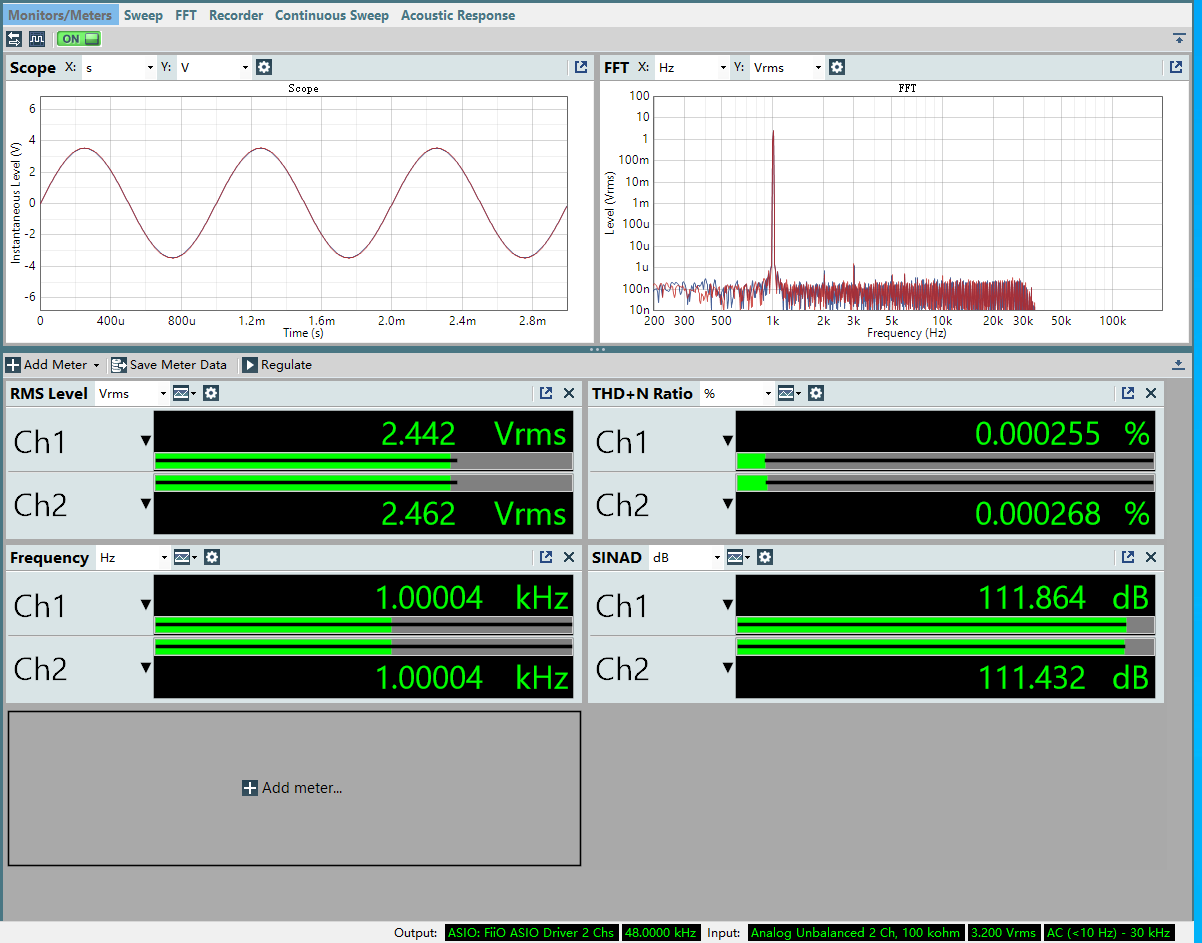Expand Ch2 arrow in Frequency meter

146,668
